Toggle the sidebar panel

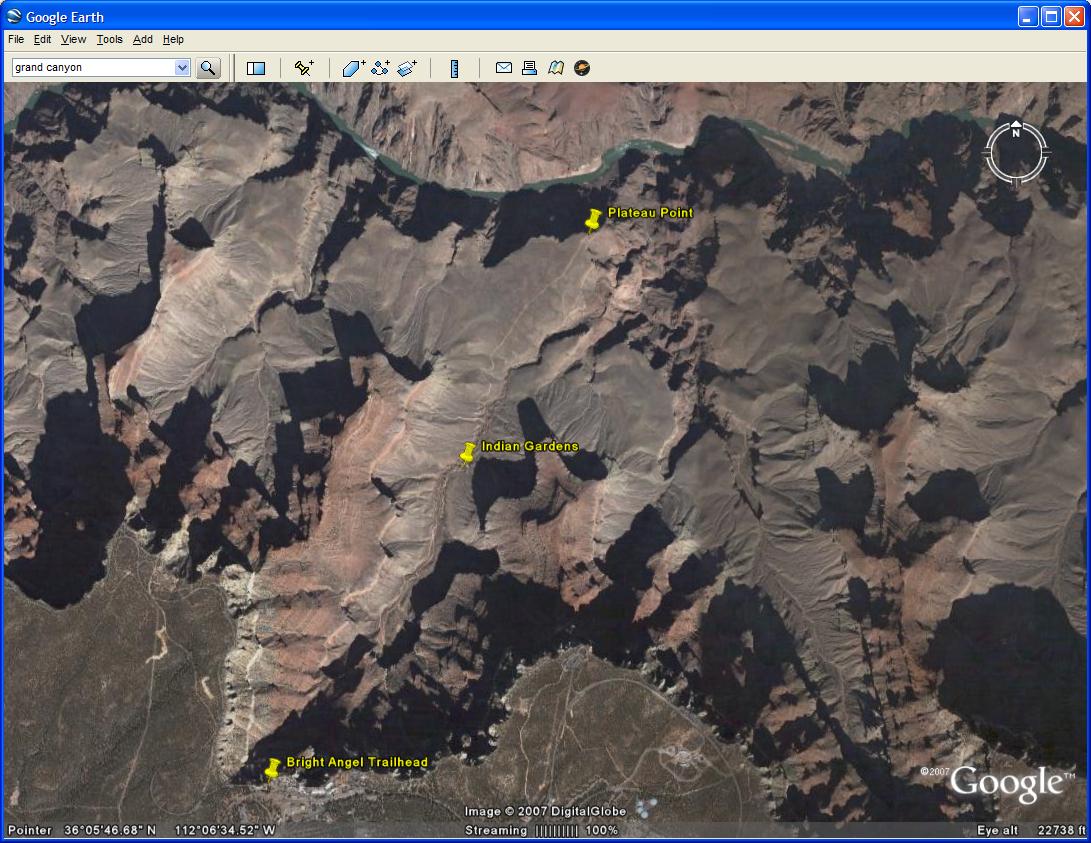click(256, 68)
